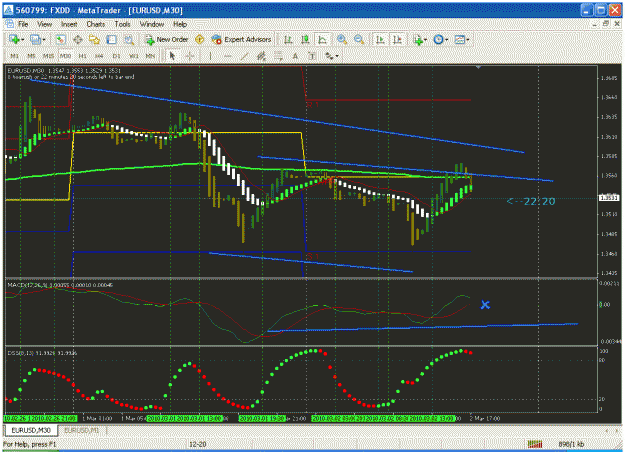Switch to Line Chart display
The image size is (625, 452).
pos(322,39)
